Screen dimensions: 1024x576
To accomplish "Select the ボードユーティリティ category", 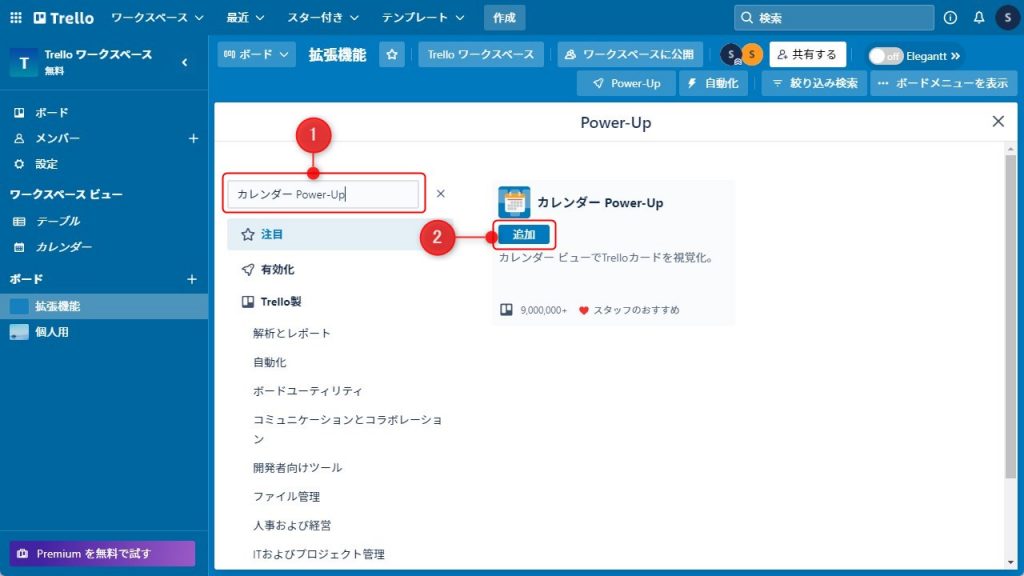I will point(308,391).
